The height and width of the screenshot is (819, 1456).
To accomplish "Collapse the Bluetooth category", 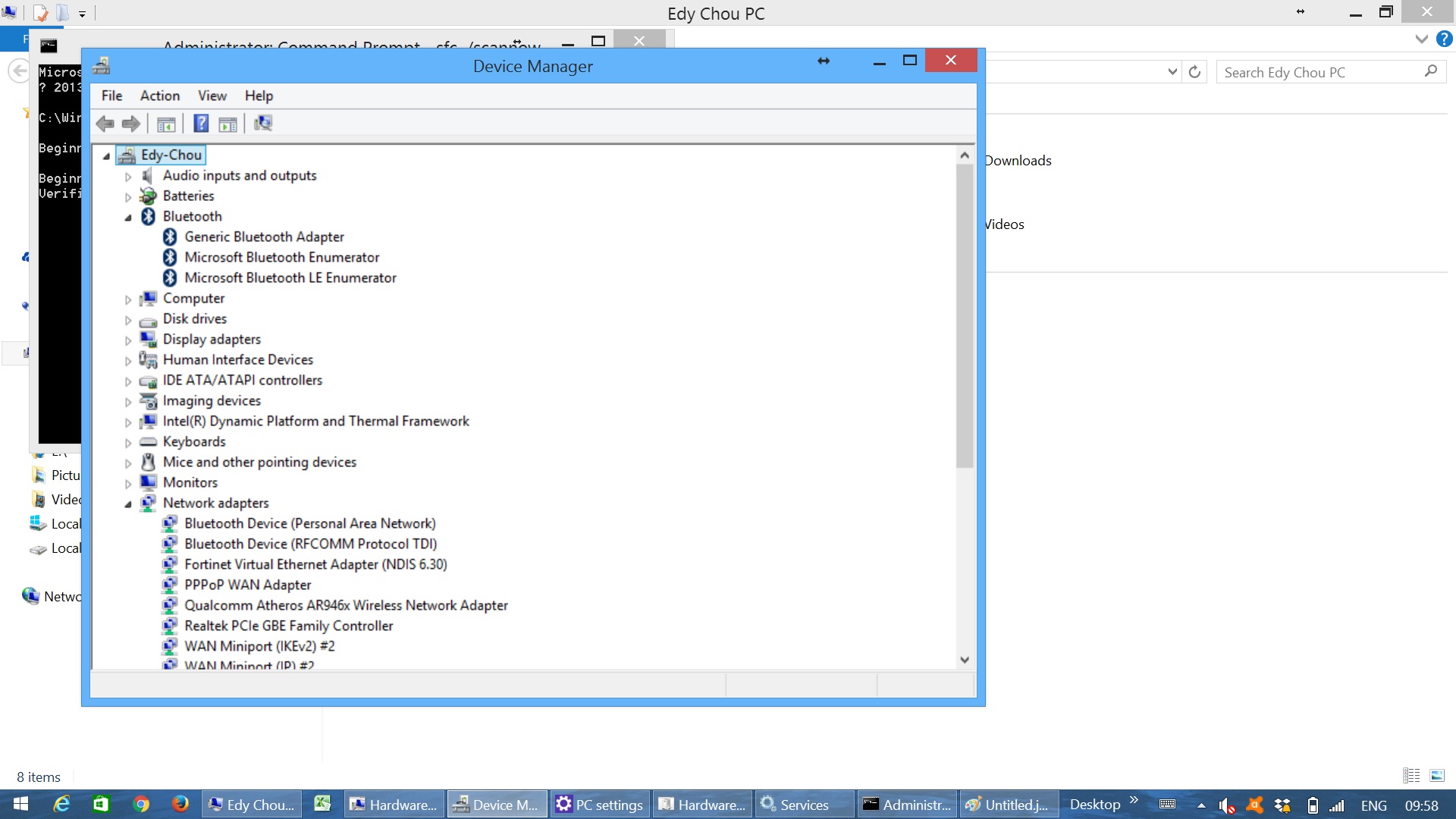I will [x=128, y=218].
